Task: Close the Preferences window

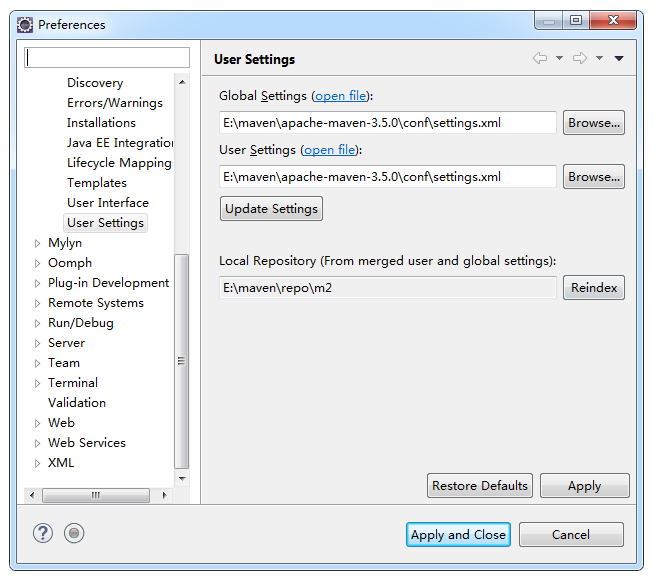Action: (613, 20)
